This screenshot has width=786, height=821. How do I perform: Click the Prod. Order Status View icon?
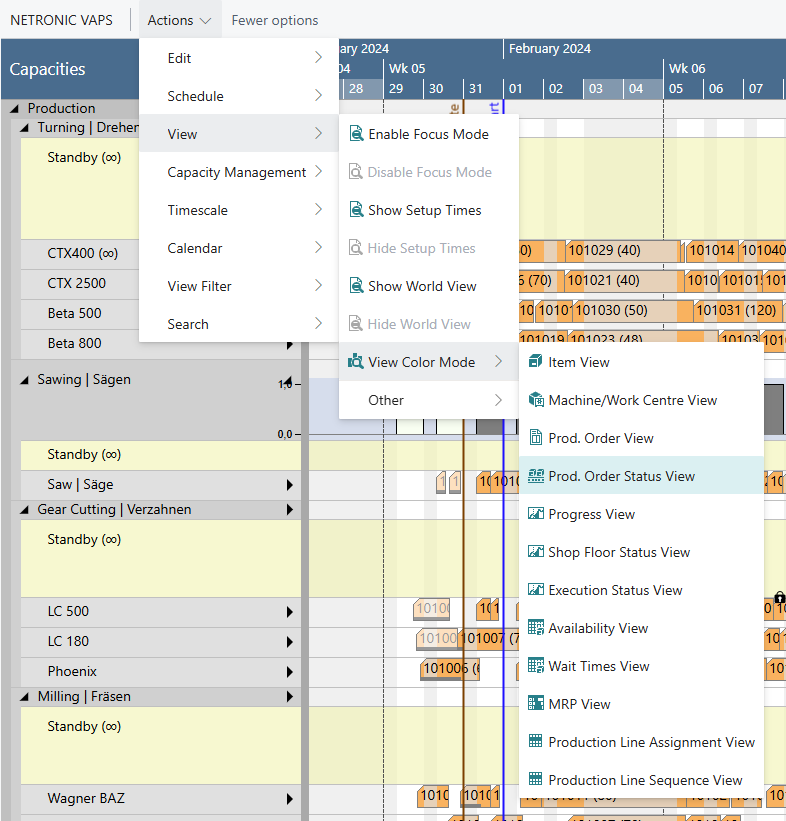point(536,476)
